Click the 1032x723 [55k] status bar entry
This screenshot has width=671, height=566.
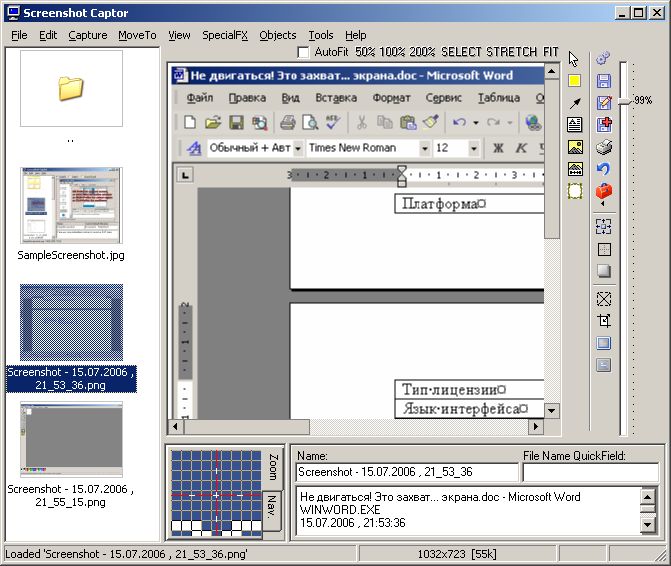coord(457,554)
